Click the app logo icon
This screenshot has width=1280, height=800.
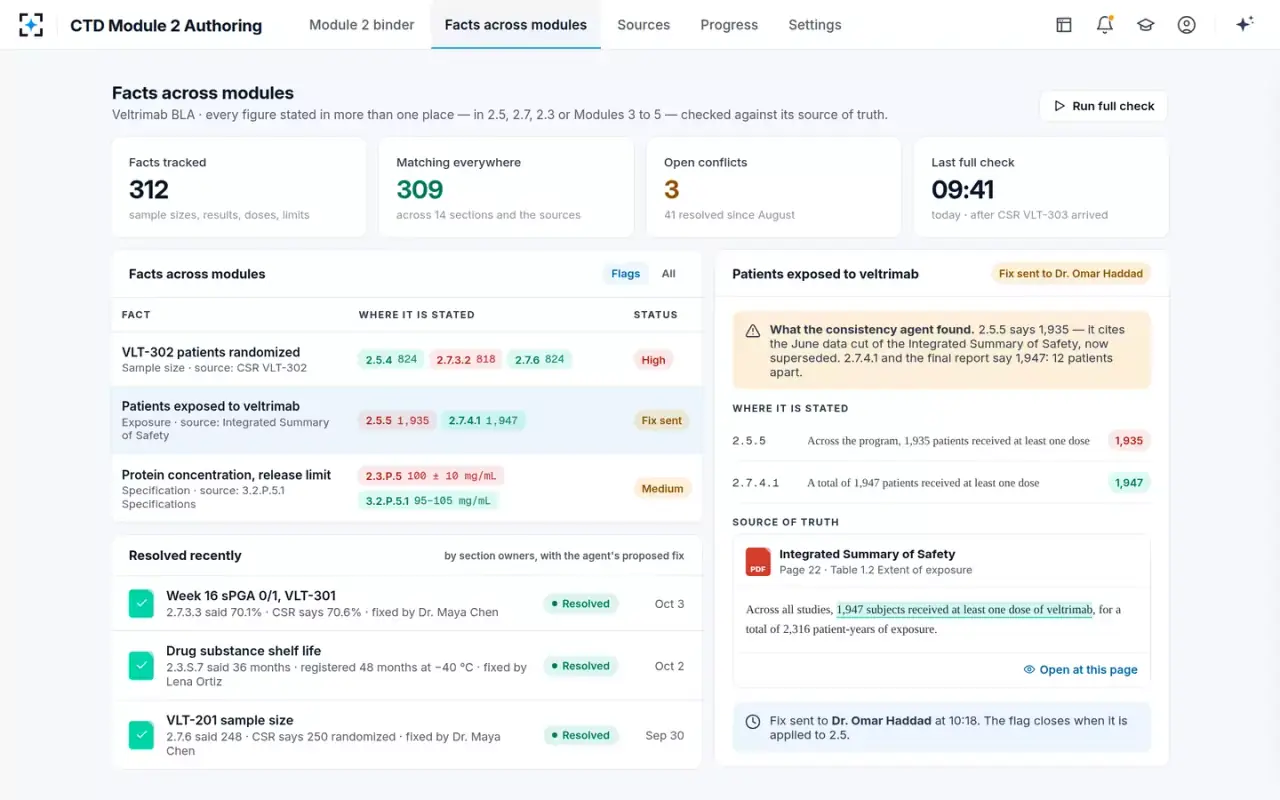point(31,25)
